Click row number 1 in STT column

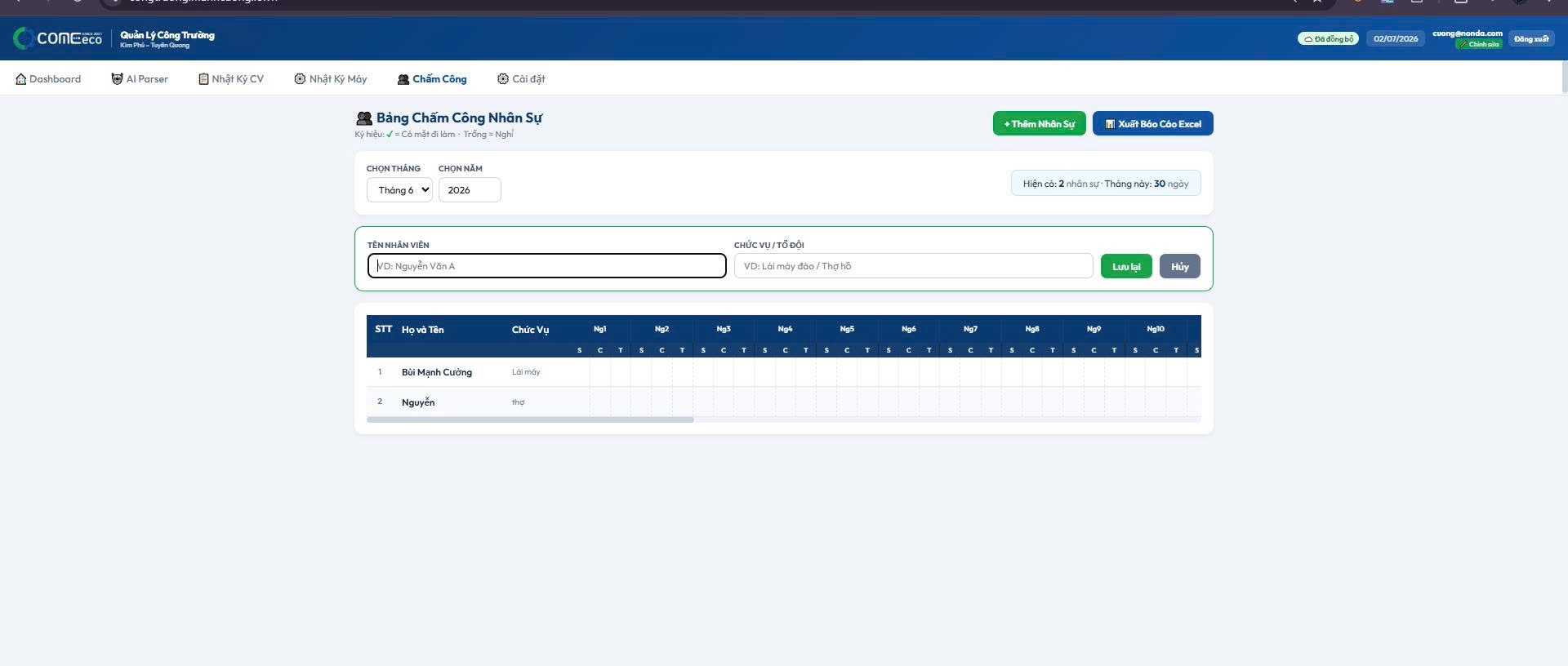[380, 372]
